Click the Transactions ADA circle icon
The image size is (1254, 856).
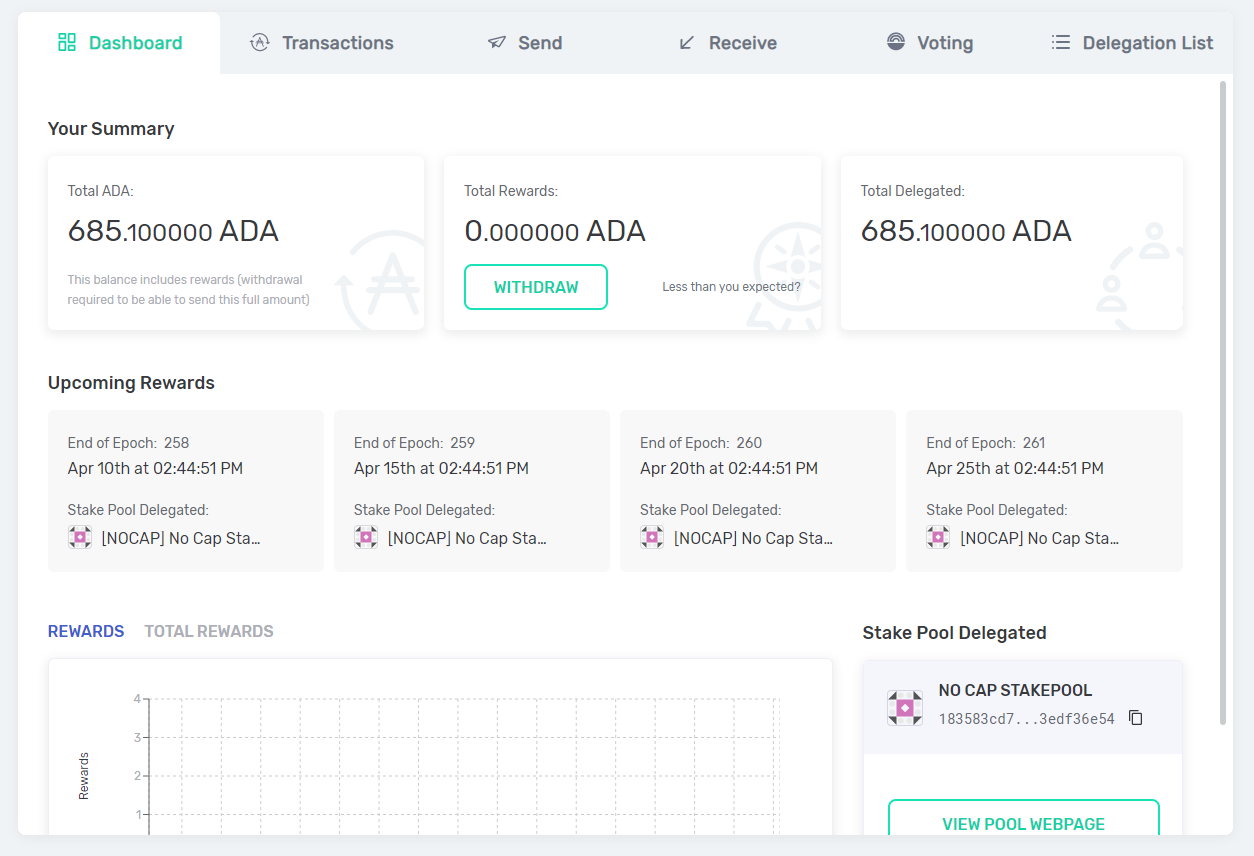coord(259,42)
